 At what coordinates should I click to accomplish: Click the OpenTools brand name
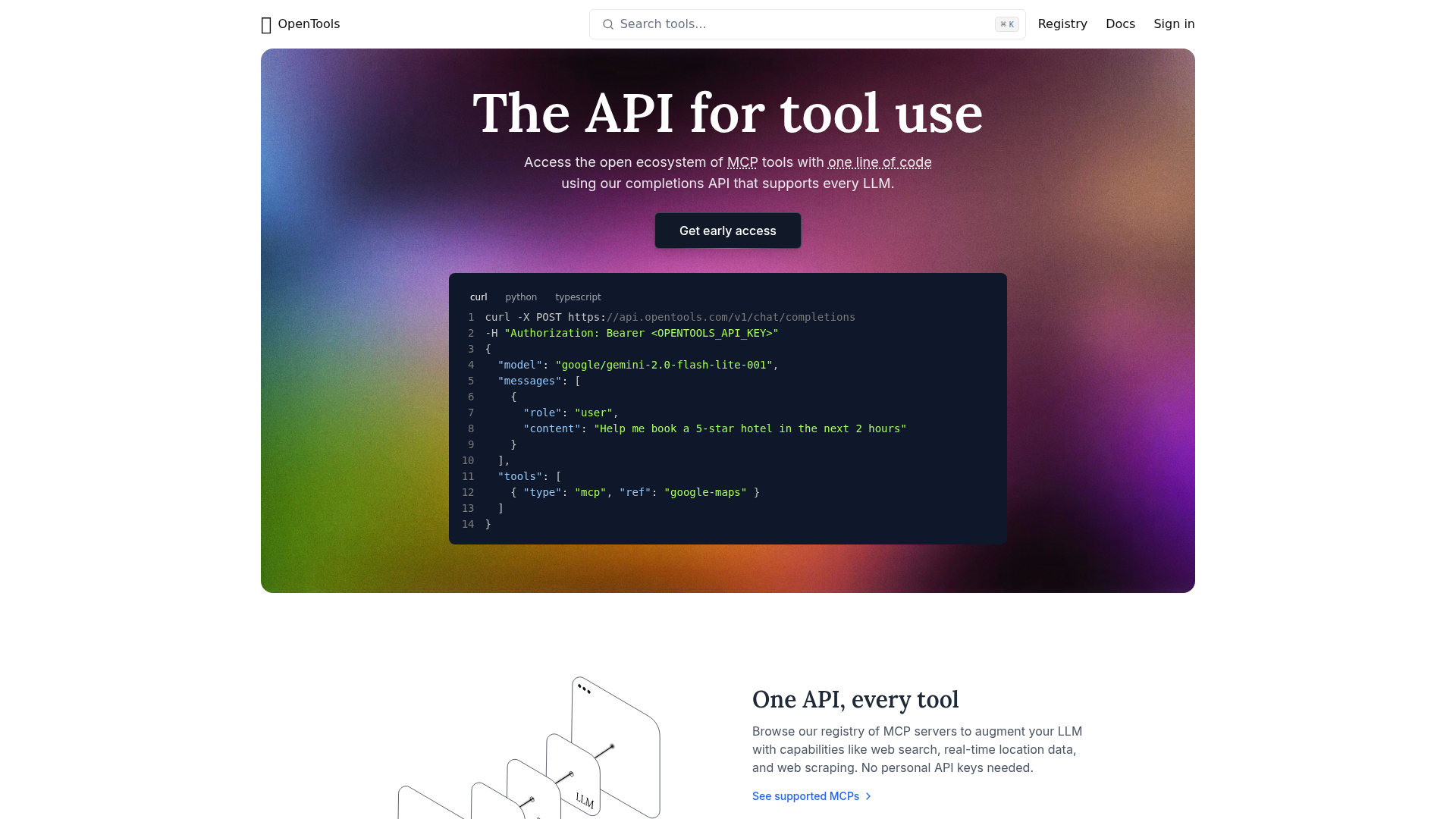pyautogui.click(x=309, y=24)
